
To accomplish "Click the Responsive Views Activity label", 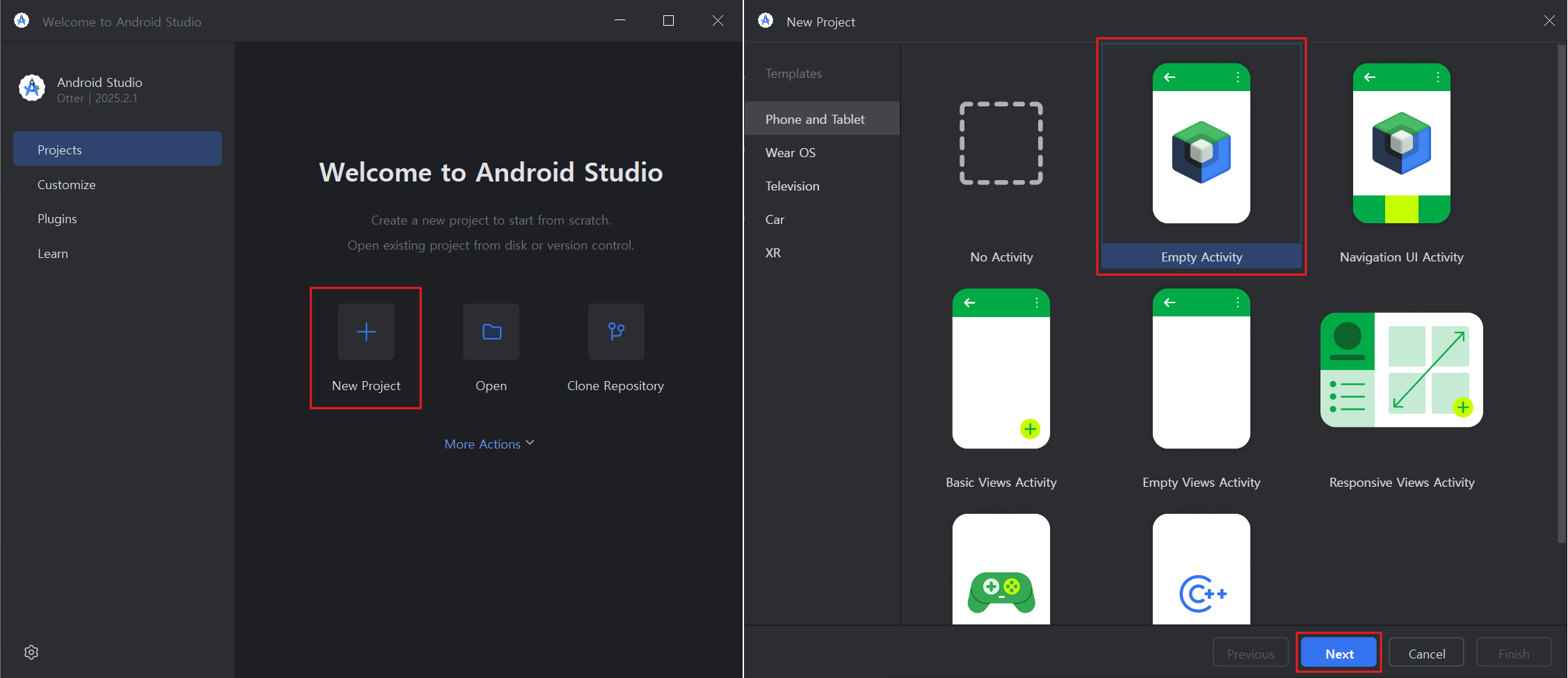I will (x=1402, y=482).
